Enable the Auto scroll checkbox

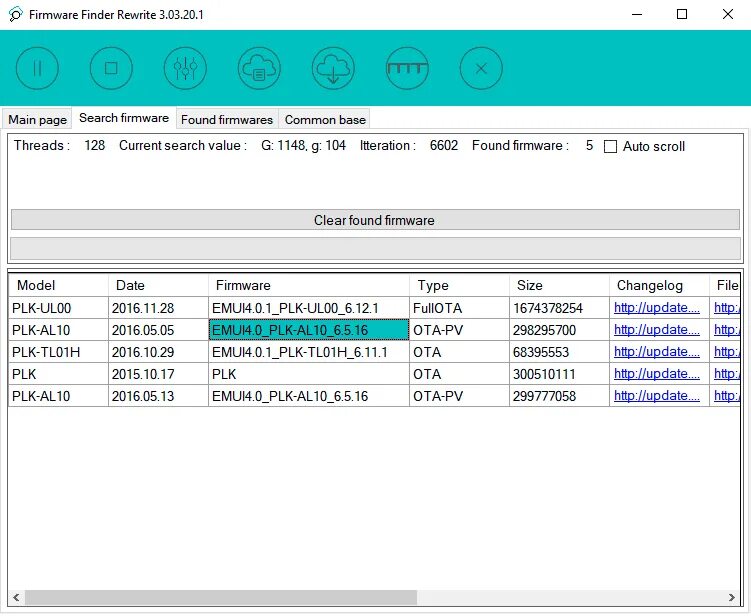coord(610,147)
